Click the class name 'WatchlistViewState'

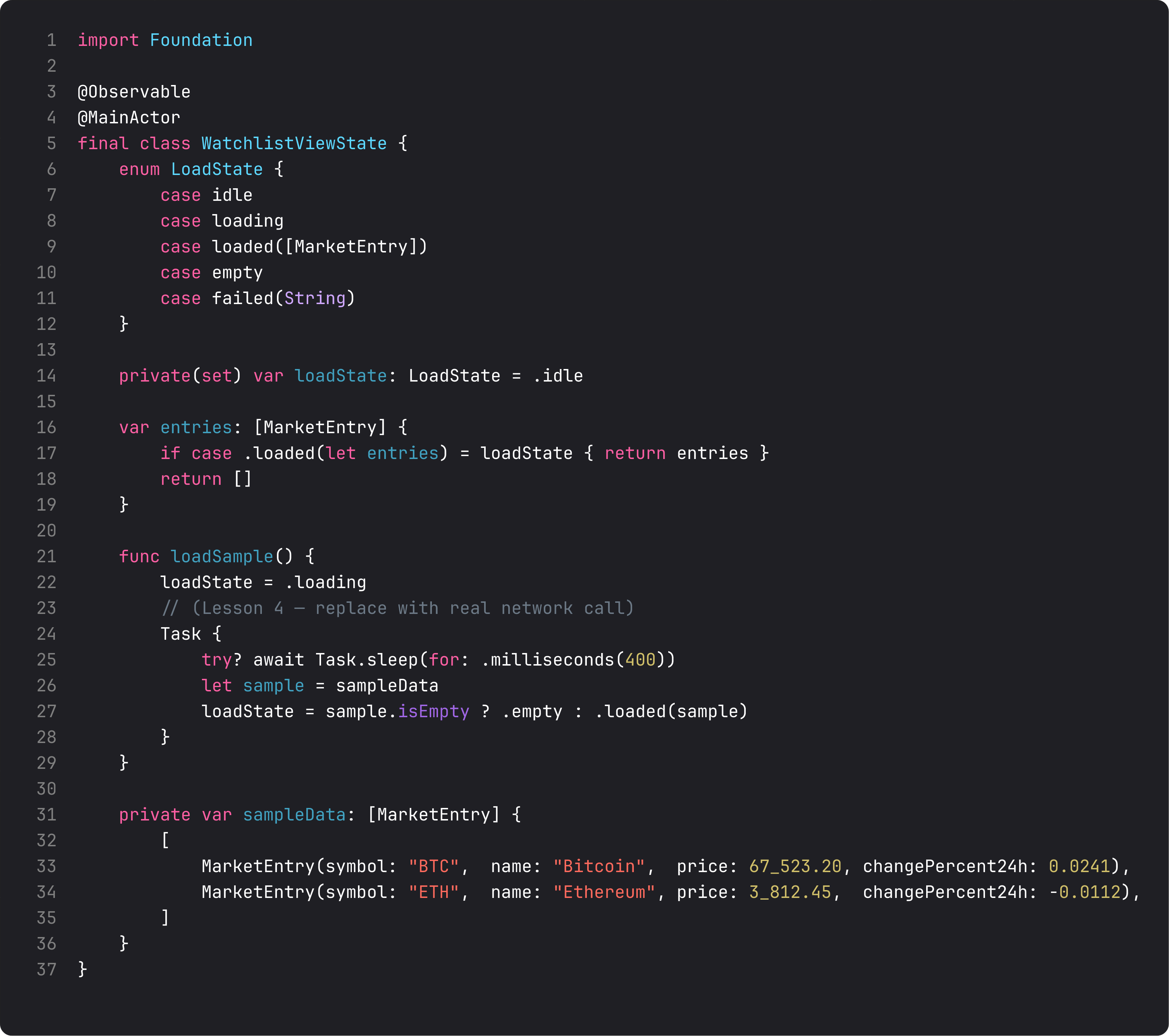[x=294, y=143]
